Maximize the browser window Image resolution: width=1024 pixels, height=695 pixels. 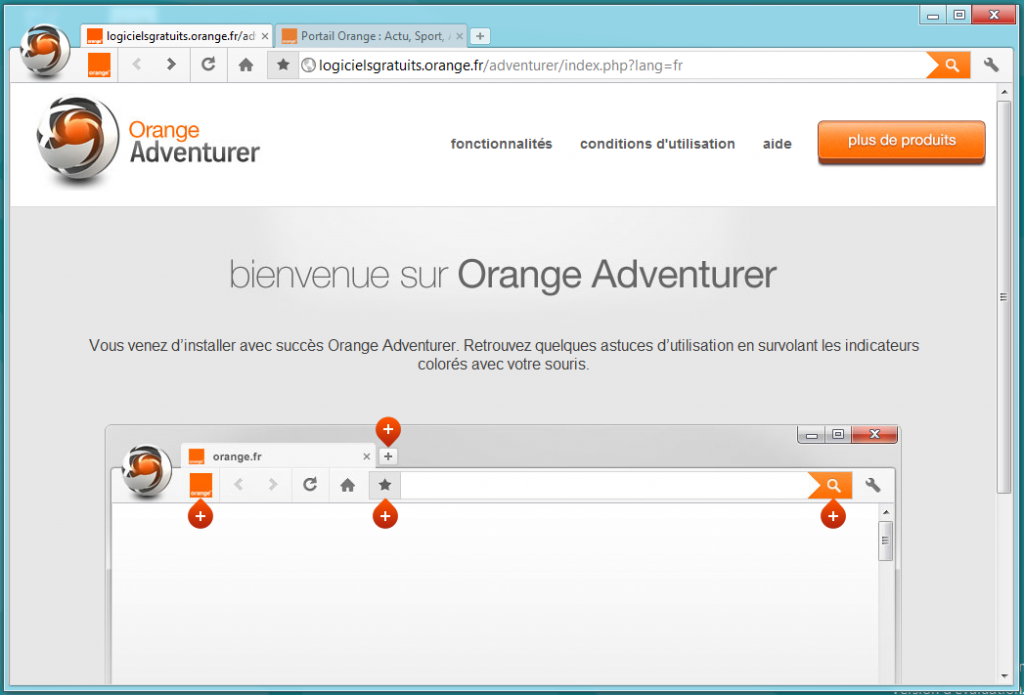coord(959,15)
